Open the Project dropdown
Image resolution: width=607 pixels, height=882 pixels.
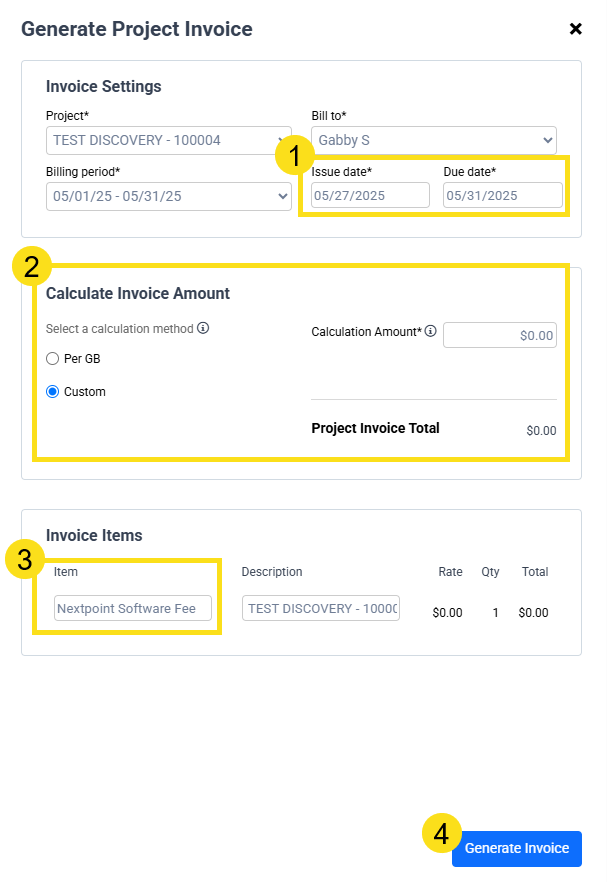169,140
